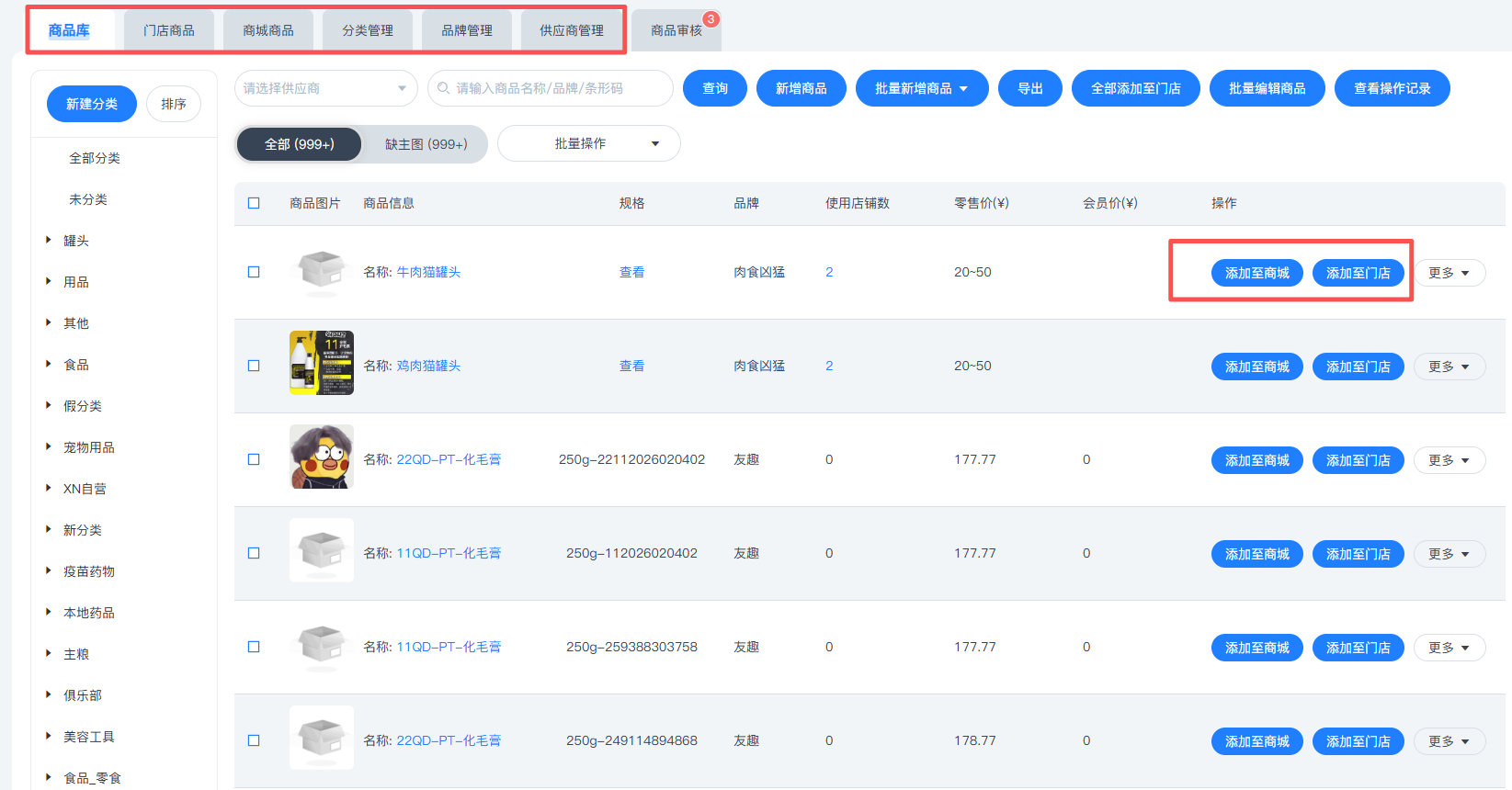This screenshot has width=1512, height=790.
Task: Click the 鸡肉猫罐头 product image thumbnail
Action: point(321,363)
